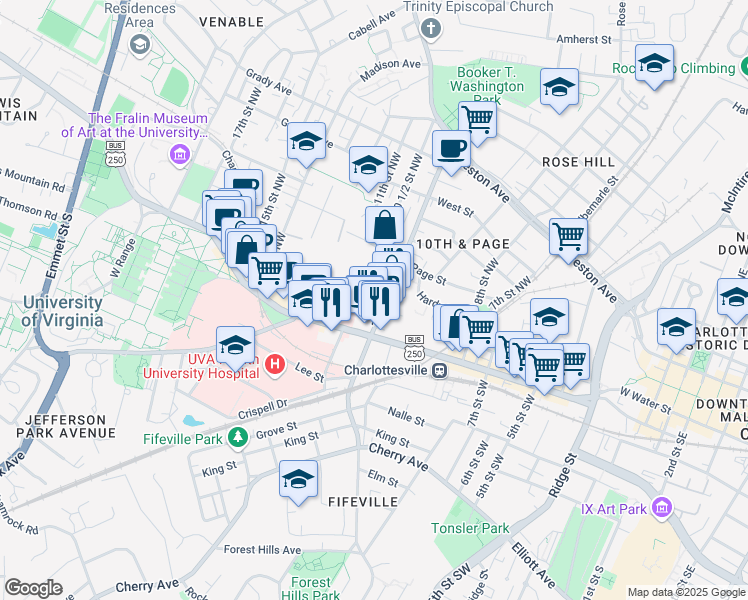Click the Forest Hills Park label
Image resolution: width=748 pixels, height=600 pixels.
click(x=311, y=588)
